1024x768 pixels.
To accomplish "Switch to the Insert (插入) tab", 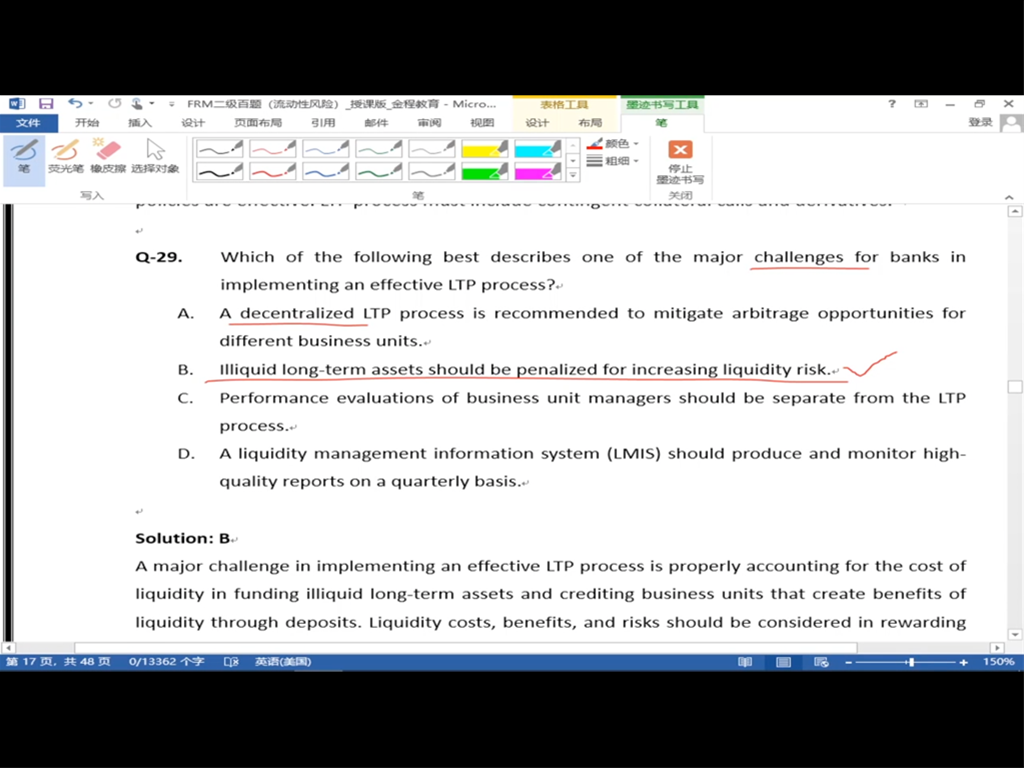I will coord(140,123).
